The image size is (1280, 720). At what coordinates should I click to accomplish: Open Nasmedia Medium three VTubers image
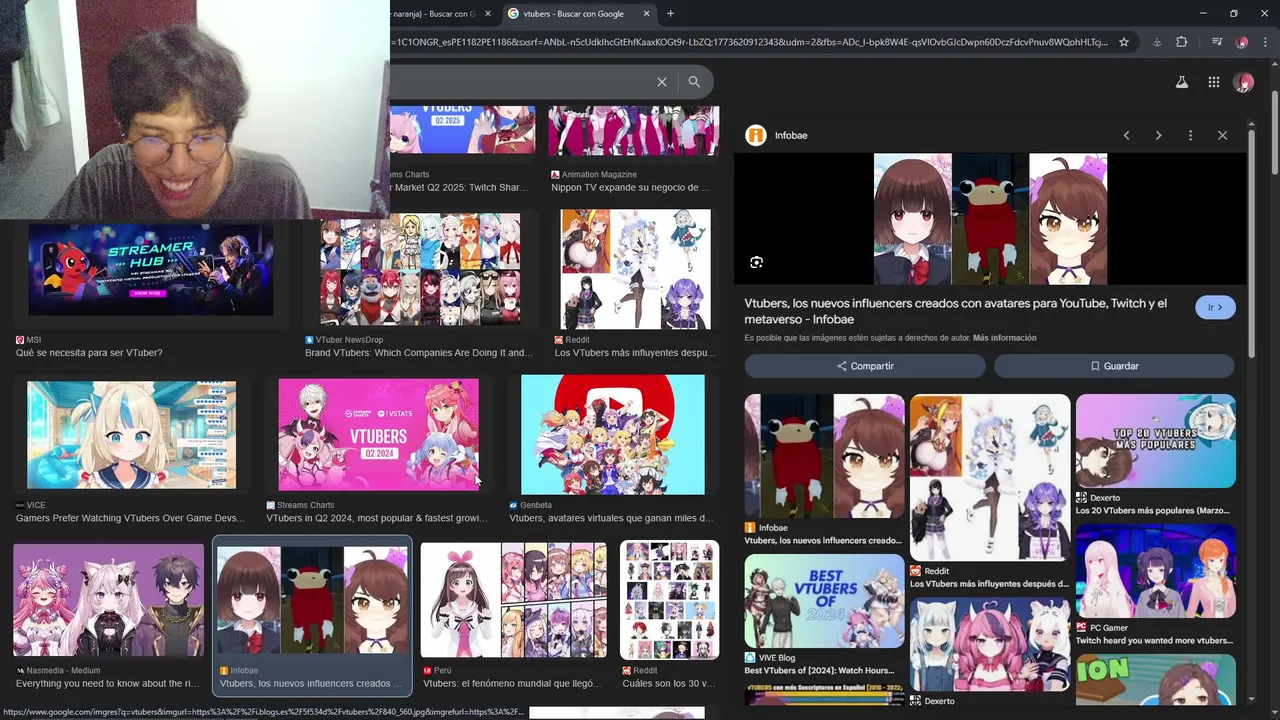click(108, 600)
